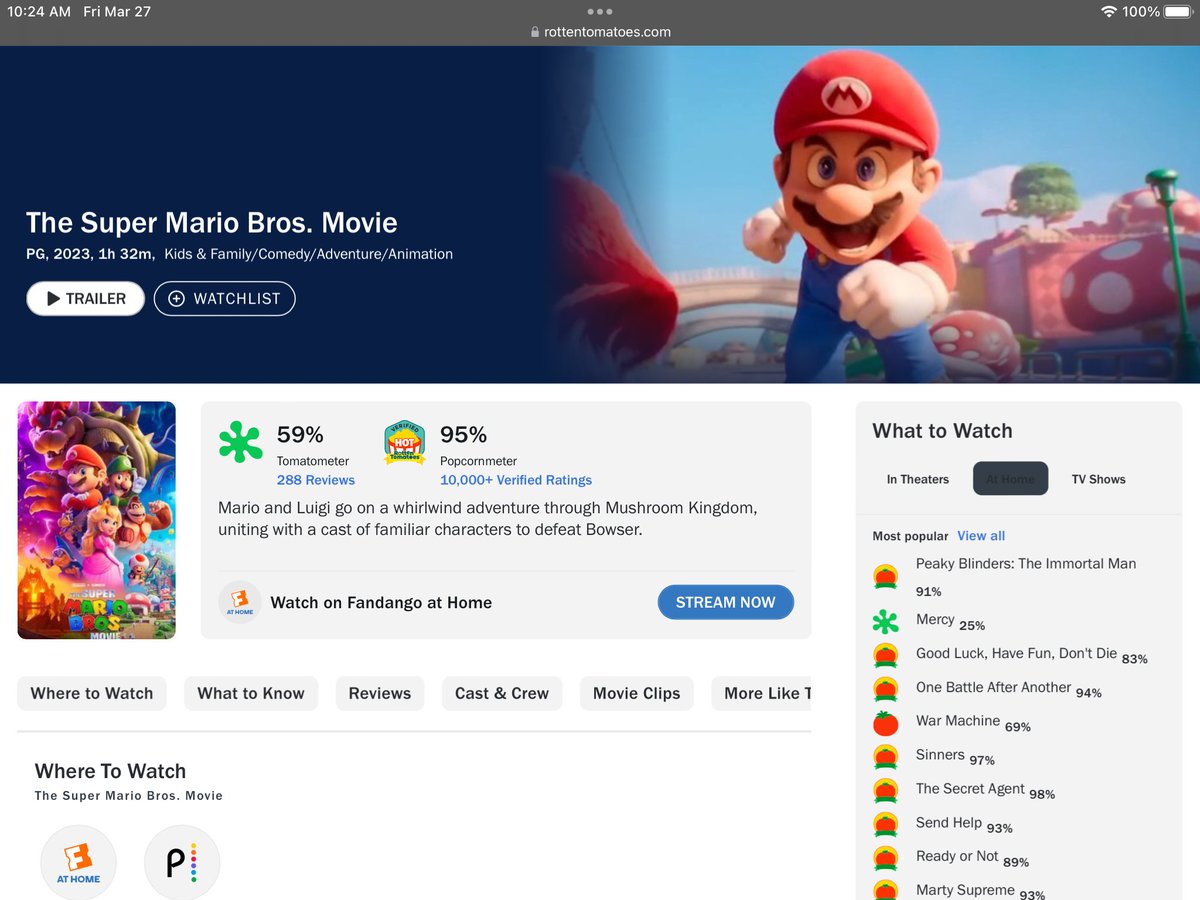Jump to the Where to Watch section
The image size is (1200, 900).
pos(92,693)
